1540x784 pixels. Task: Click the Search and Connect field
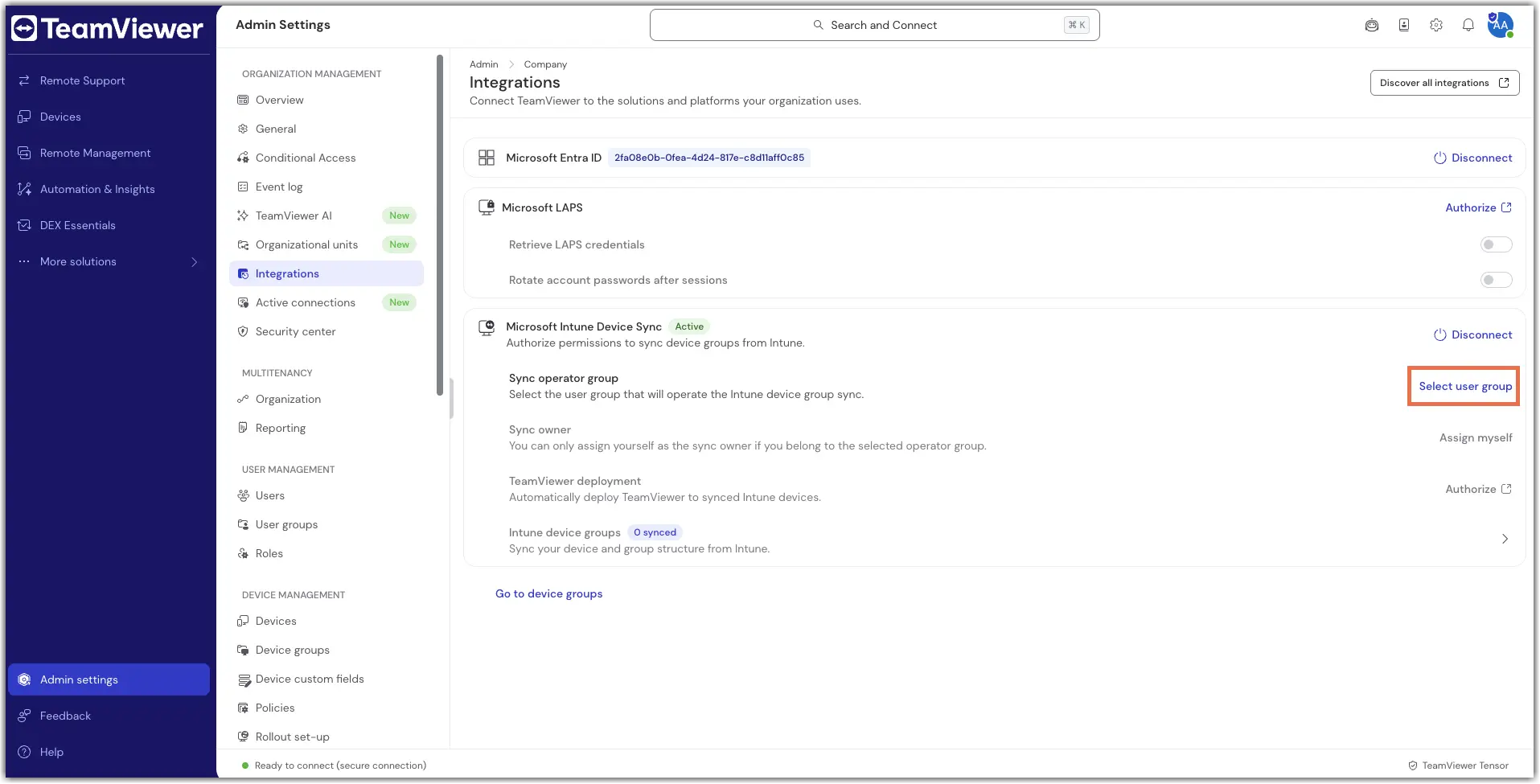click(874, 25)
